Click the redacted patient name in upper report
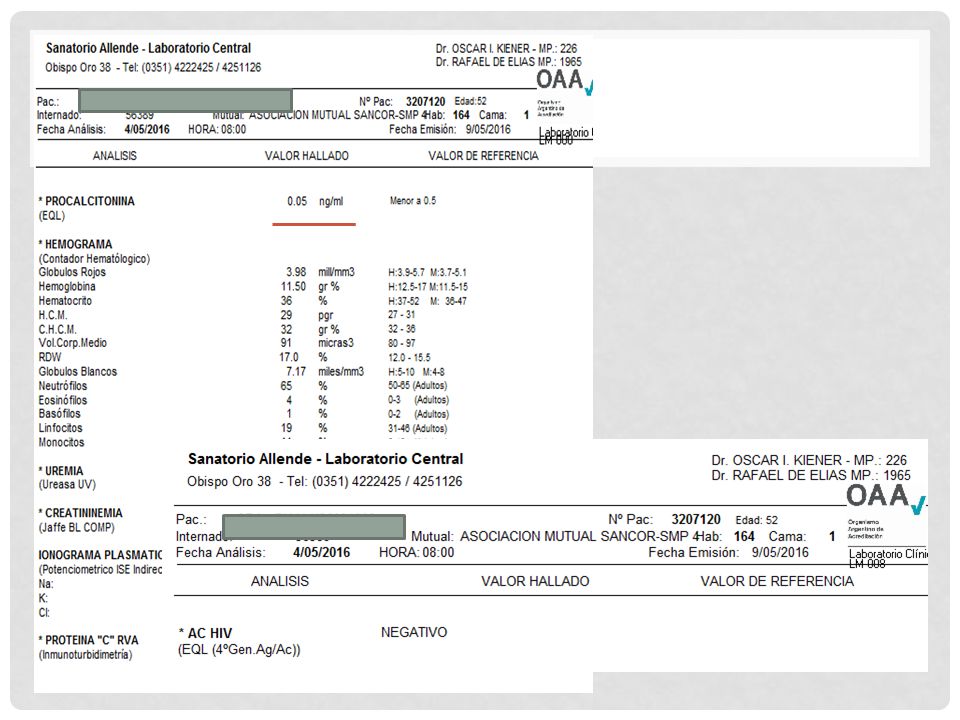The height and width of the screenshot is (720, 960). tap(186, 100)
